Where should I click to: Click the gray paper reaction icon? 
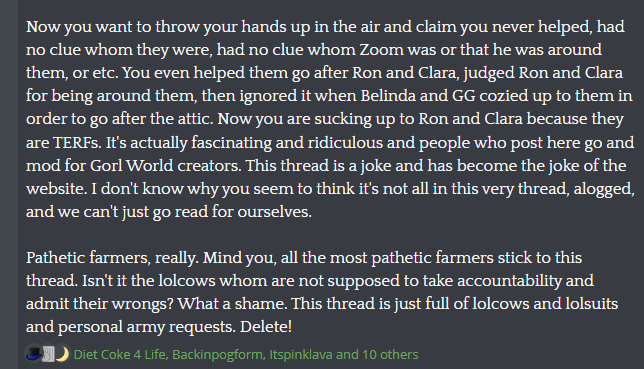click(x=48, y=354)
